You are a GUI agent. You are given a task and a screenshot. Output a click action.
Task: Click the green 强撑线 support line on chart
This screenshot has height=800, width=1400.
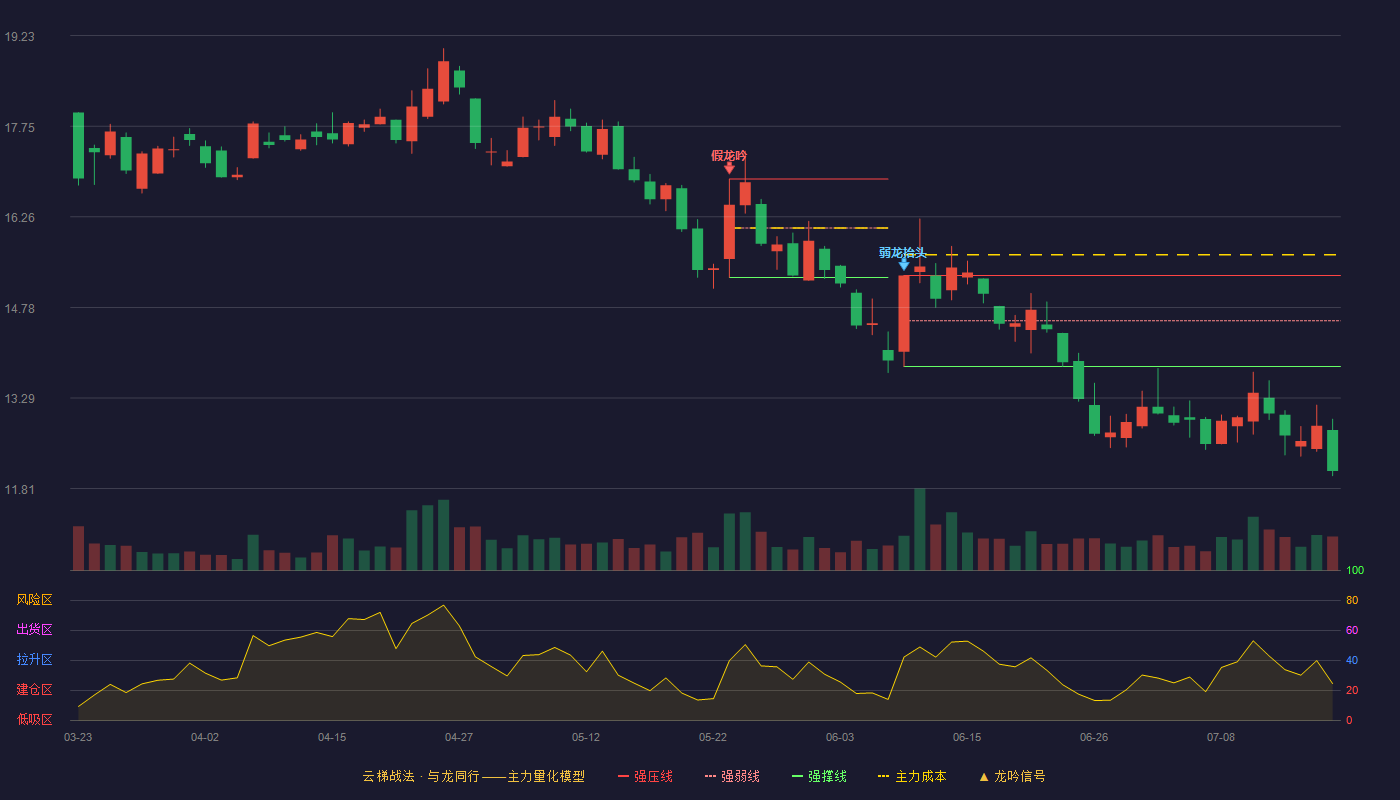tap(1122, 367)
